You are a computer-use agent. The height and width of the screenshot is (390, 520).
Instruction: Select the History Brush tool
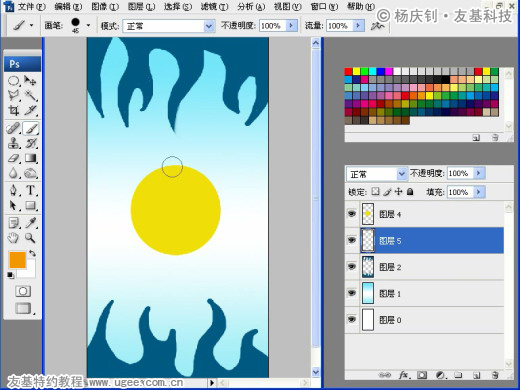30,143
